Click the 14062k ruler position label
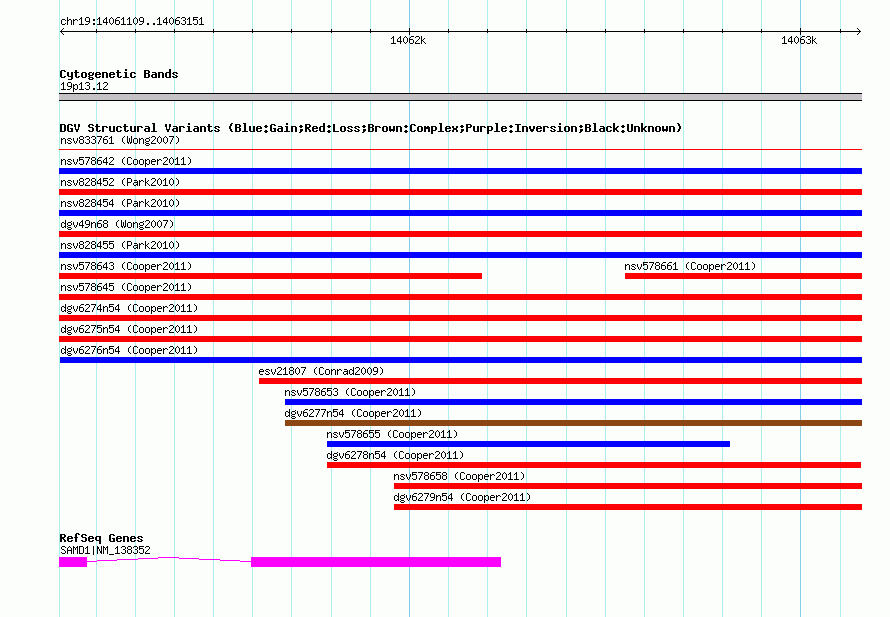The height and width of the screenshot is (617, 890). point(408,40)
